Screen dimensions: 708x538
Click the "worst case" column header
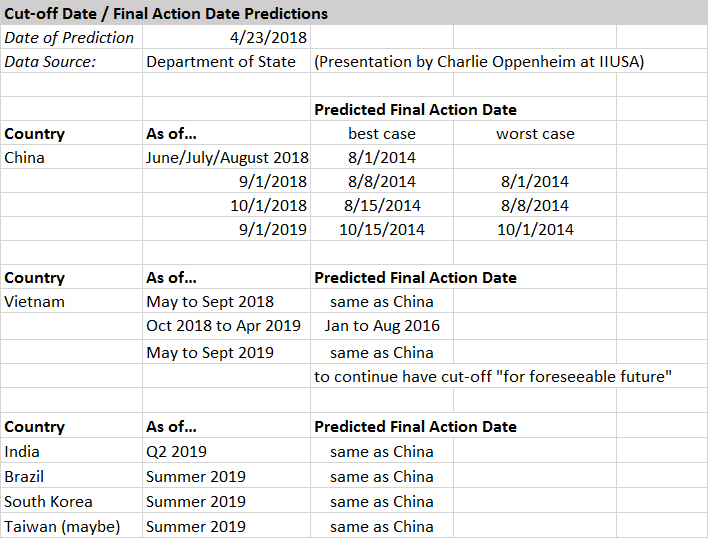pos(535,134)
